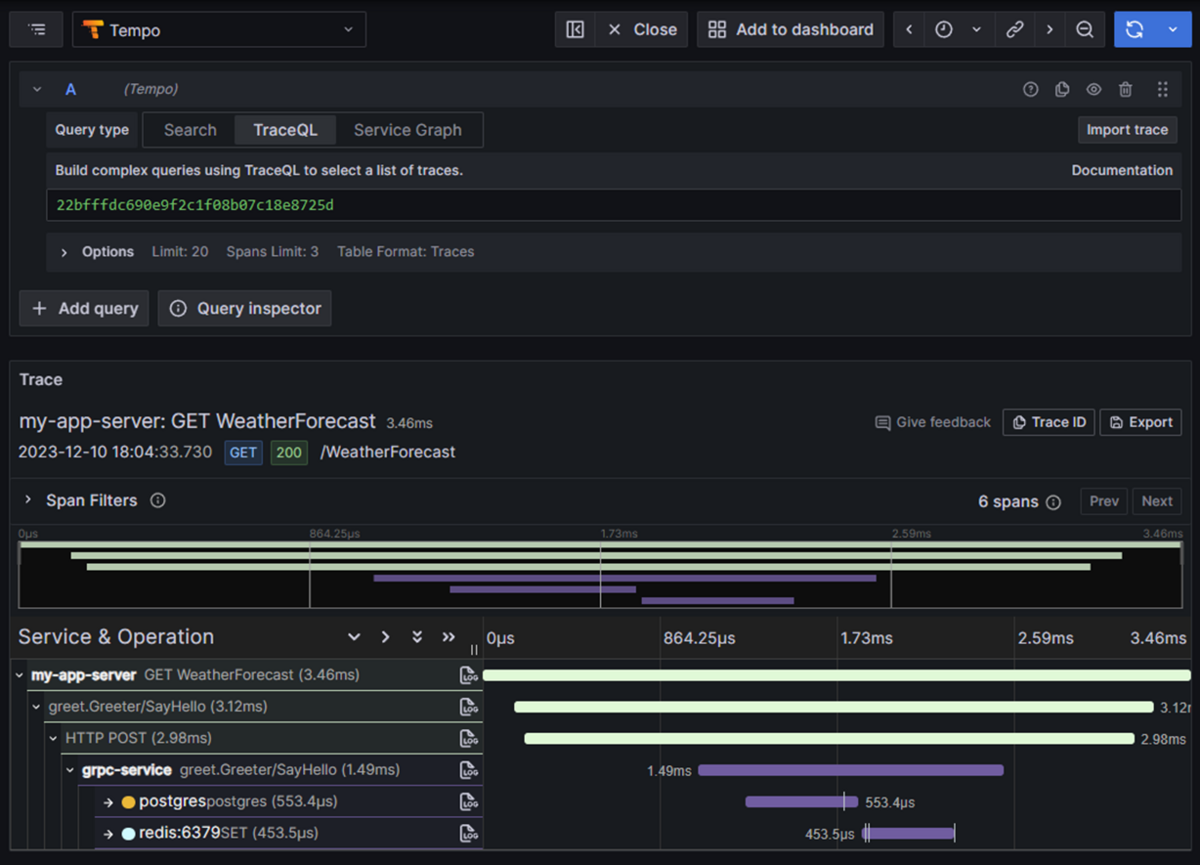Run the query with refresh button
This screenshot has height=865, width=1200.
coord(1135,30)
